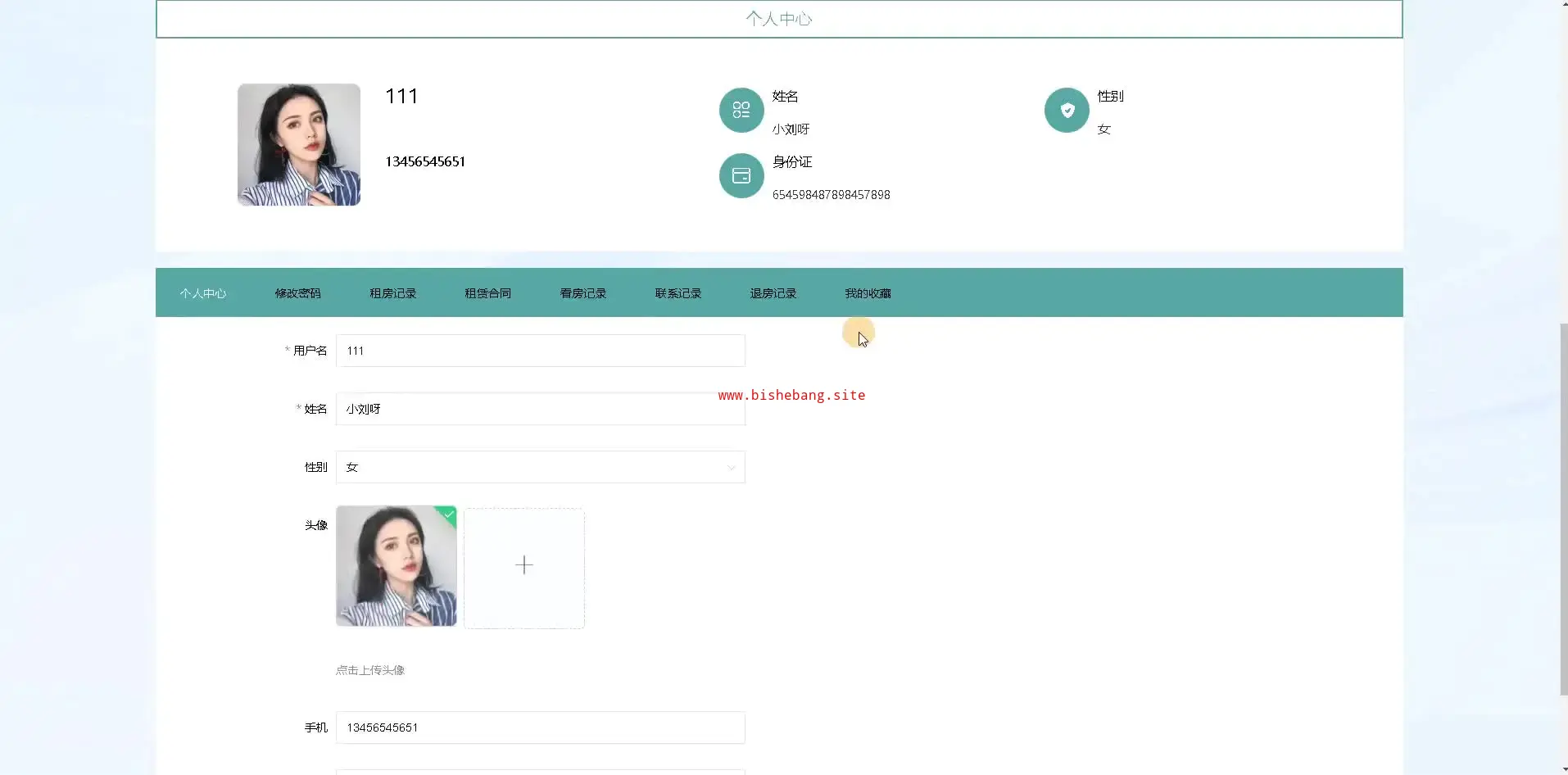
Task: Open the 租房记录 tab
Action: pos(393,293)
